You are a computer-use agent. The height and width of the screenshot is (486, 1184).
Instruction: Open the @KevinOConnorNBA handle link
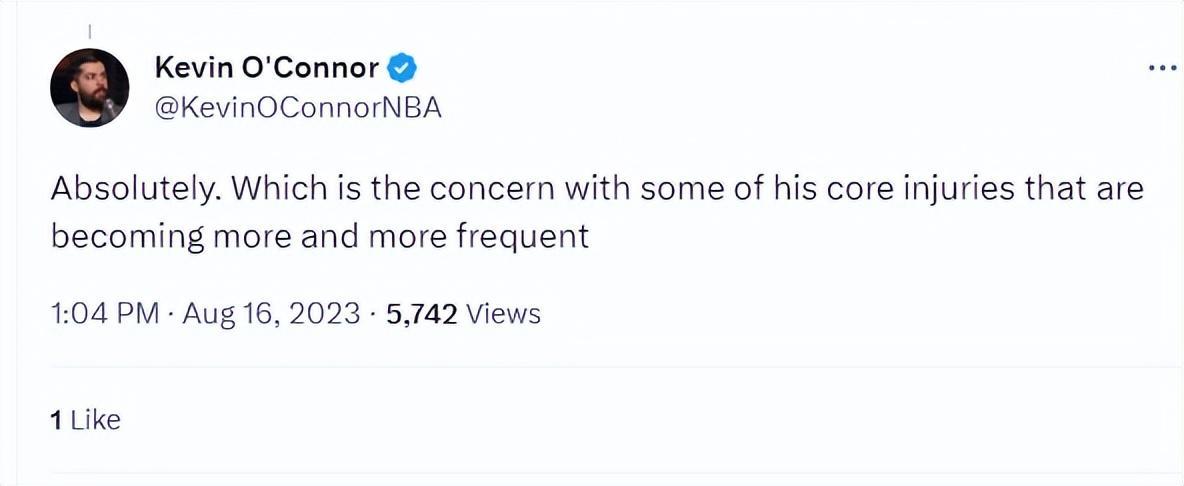coord(298,107)
